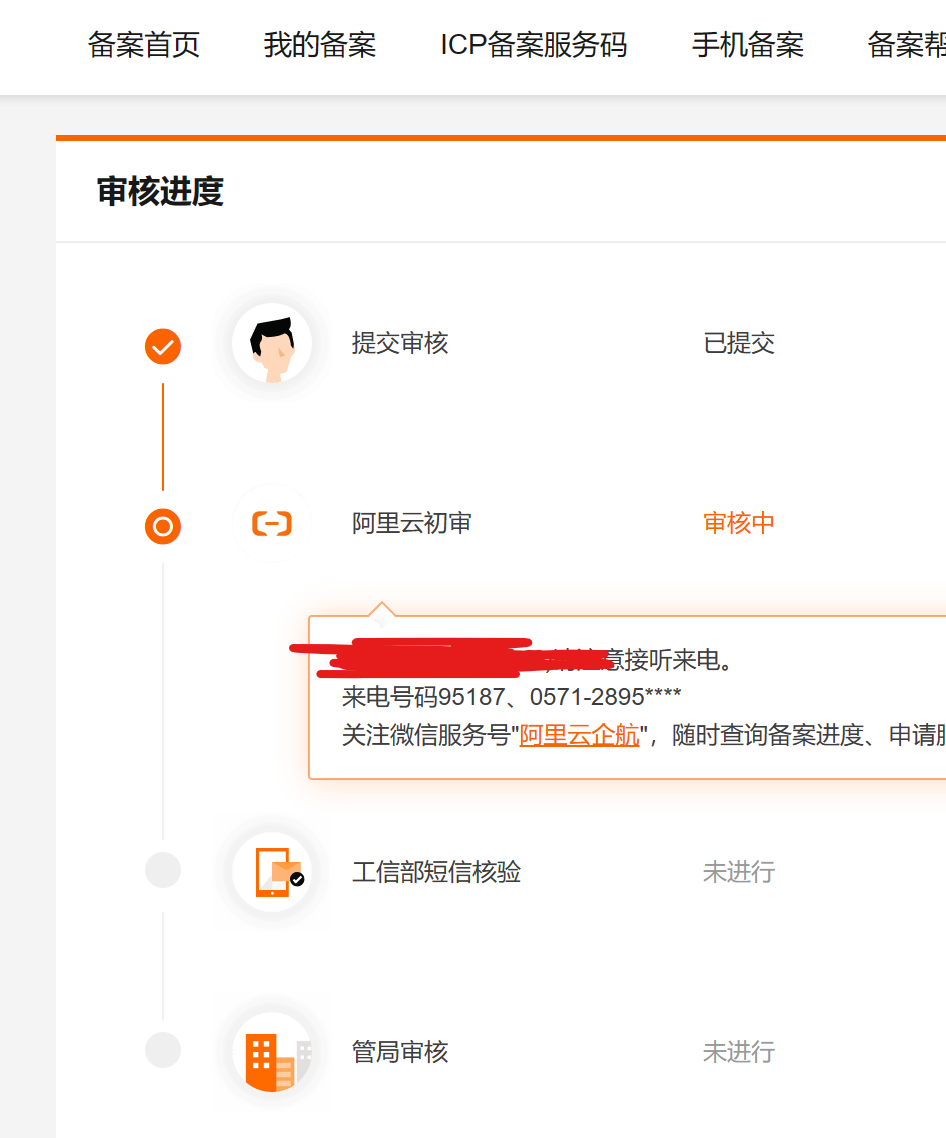This screenshot has width=946, height=1138.
Task: Collapse the caller number notice bubble
Action: [x=620, y=695]
